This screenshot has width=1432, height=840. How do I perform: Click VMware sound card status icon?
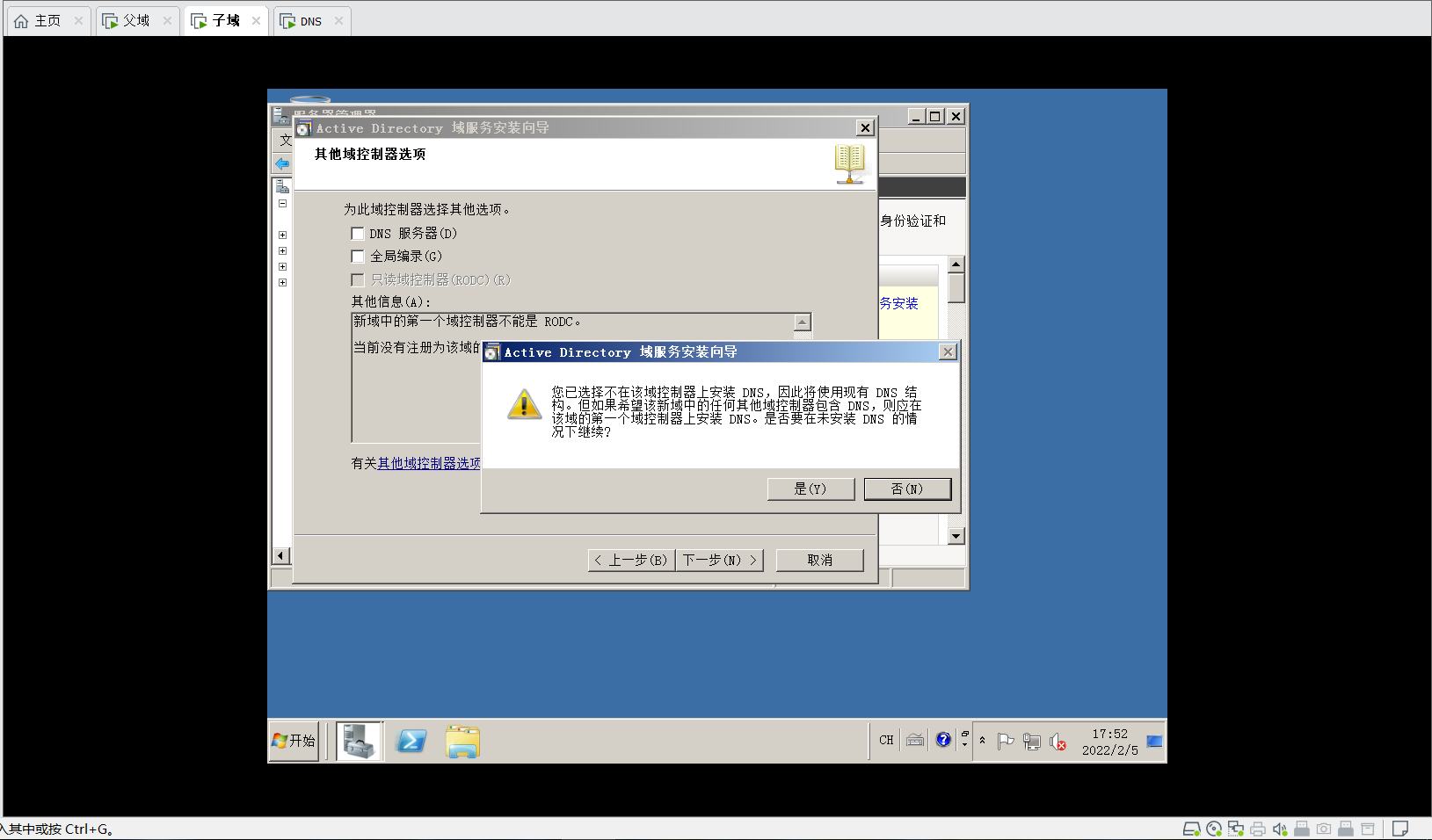pyautogui.click(x=1280, y=829)
